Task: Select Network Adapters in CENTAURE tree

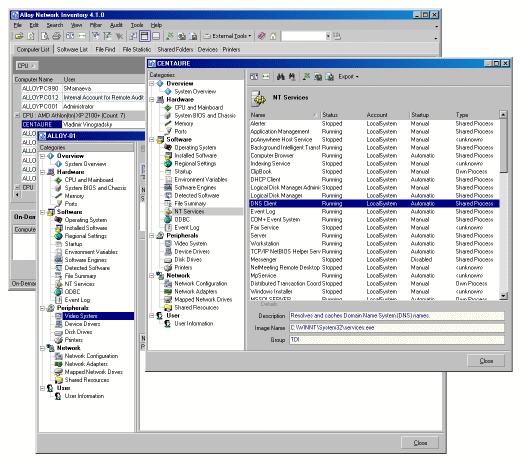Action: click(x=196, y=292)
